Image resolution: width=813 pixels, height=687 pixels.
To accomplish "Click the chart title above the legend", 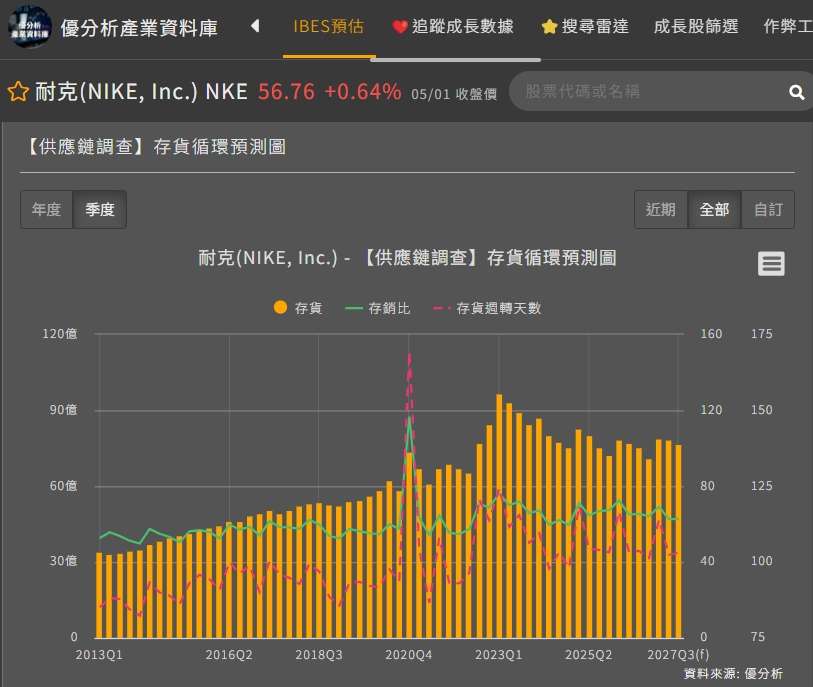I will point(407,258).
